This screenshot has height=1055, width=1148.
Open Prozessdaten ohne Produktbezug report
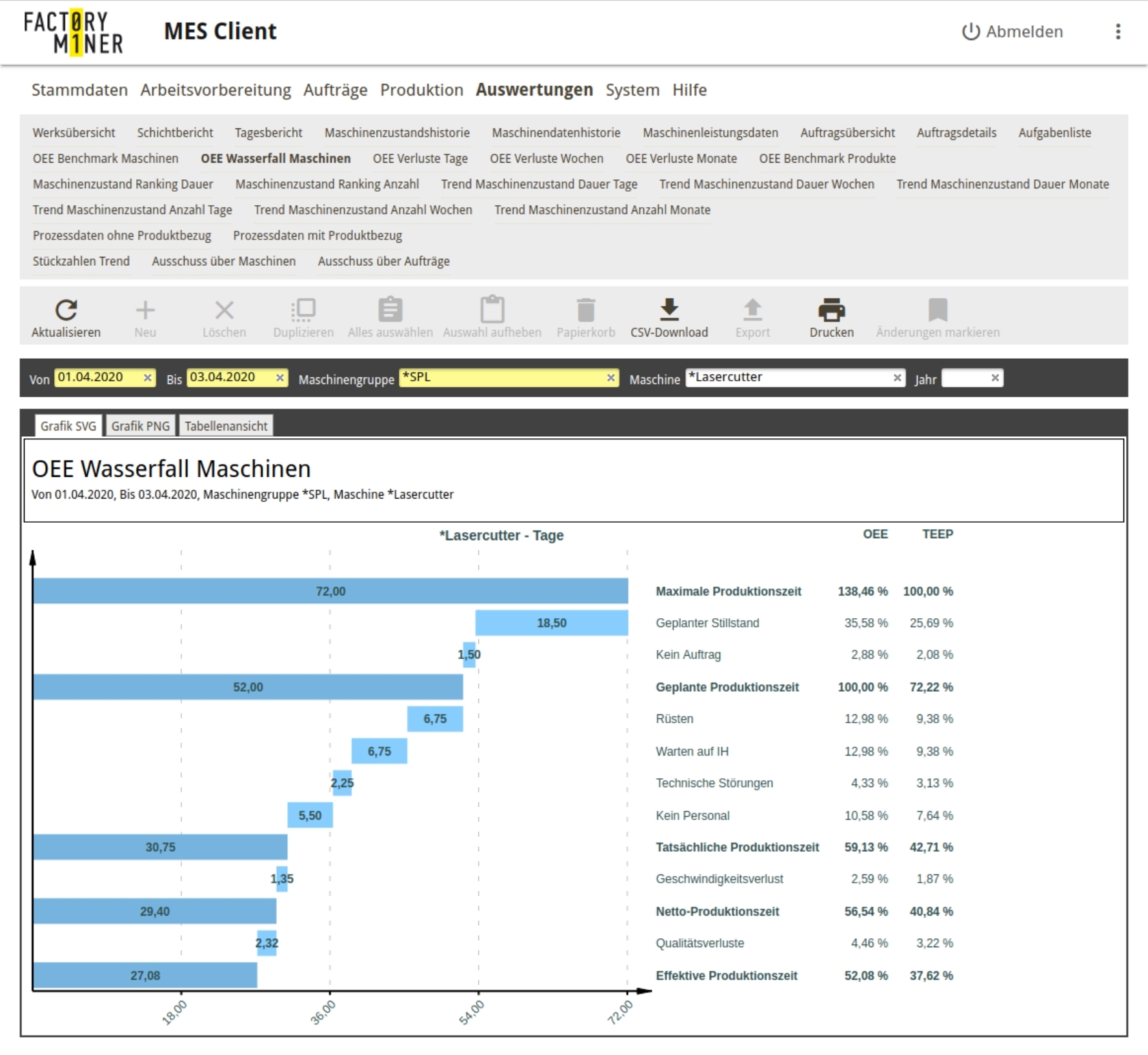[122, 236]
